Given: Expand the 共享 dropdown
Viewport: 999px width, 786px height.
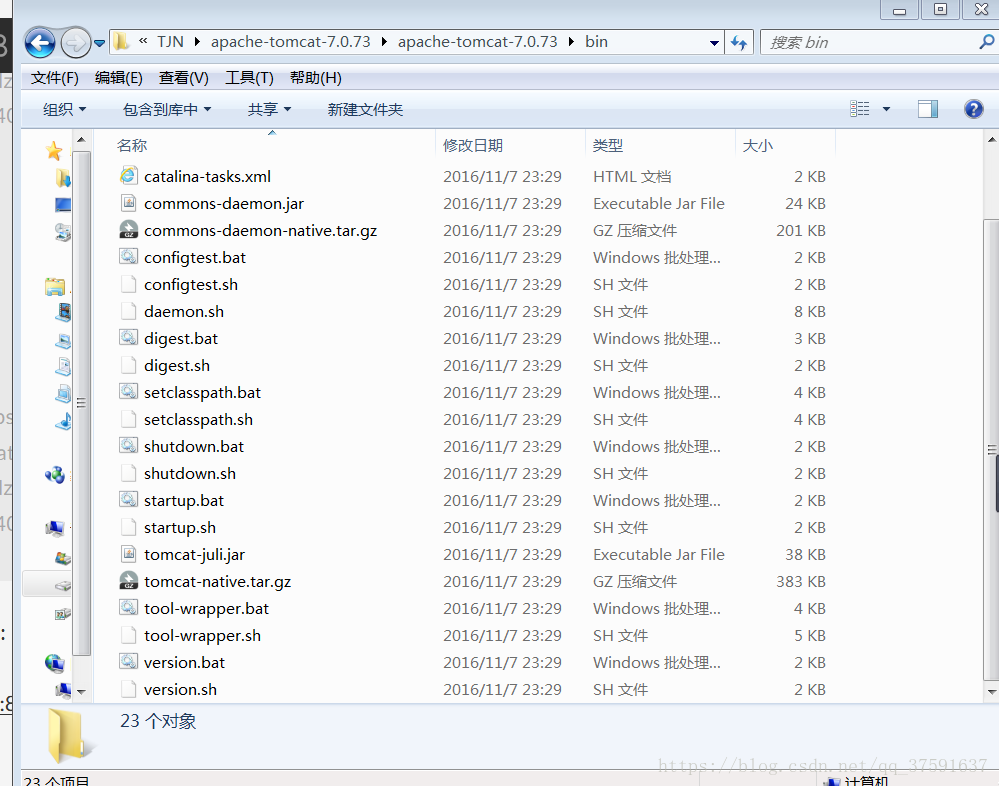Looking at the screenshot, I should [270, 110].
